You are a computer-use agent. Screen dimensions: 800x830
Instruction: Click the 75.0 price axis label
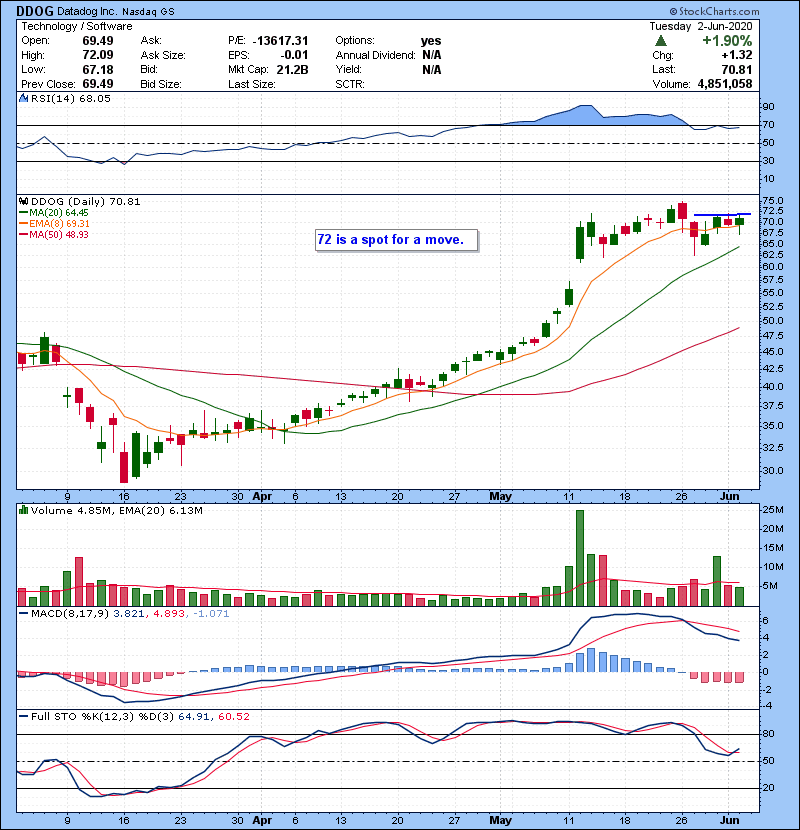coord(772,201)
